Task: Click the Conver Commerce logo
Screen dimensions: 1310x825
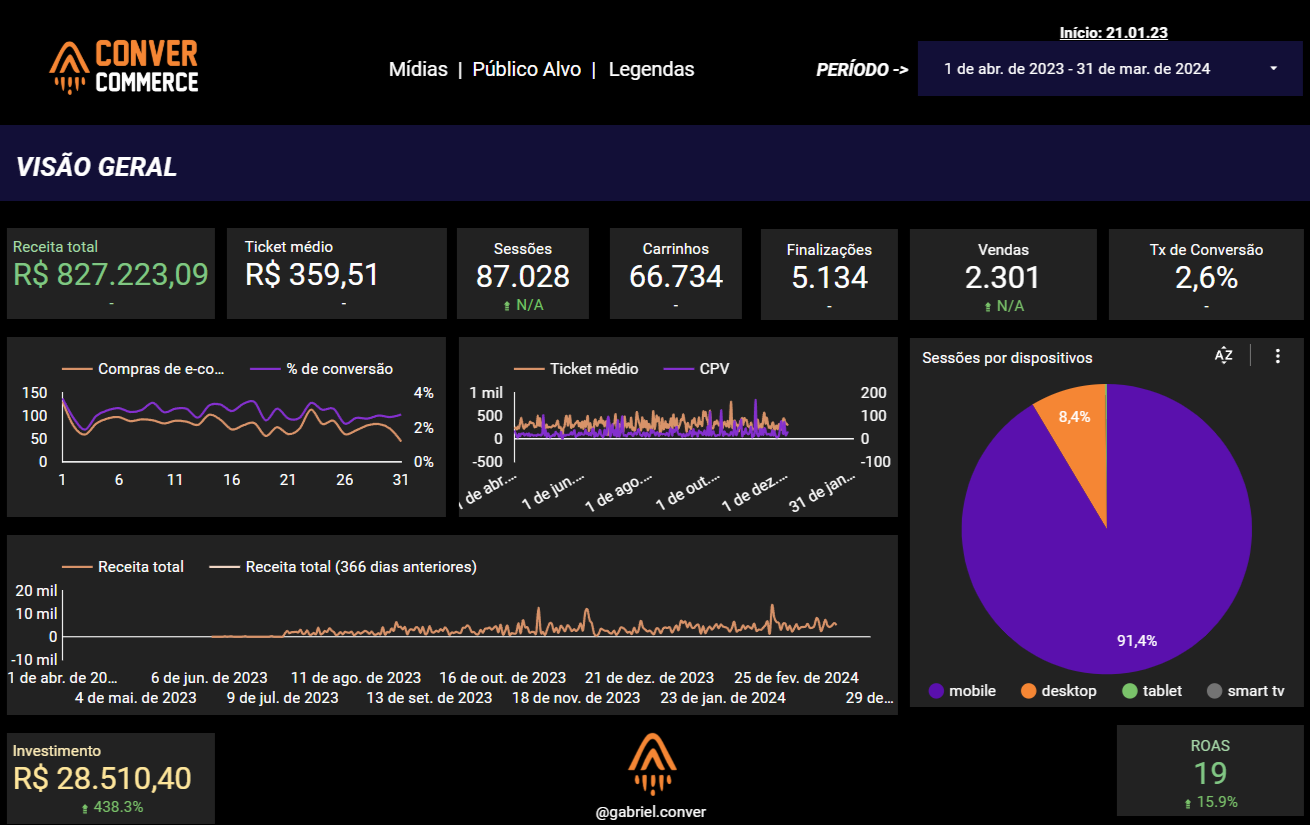Action: 124,67
